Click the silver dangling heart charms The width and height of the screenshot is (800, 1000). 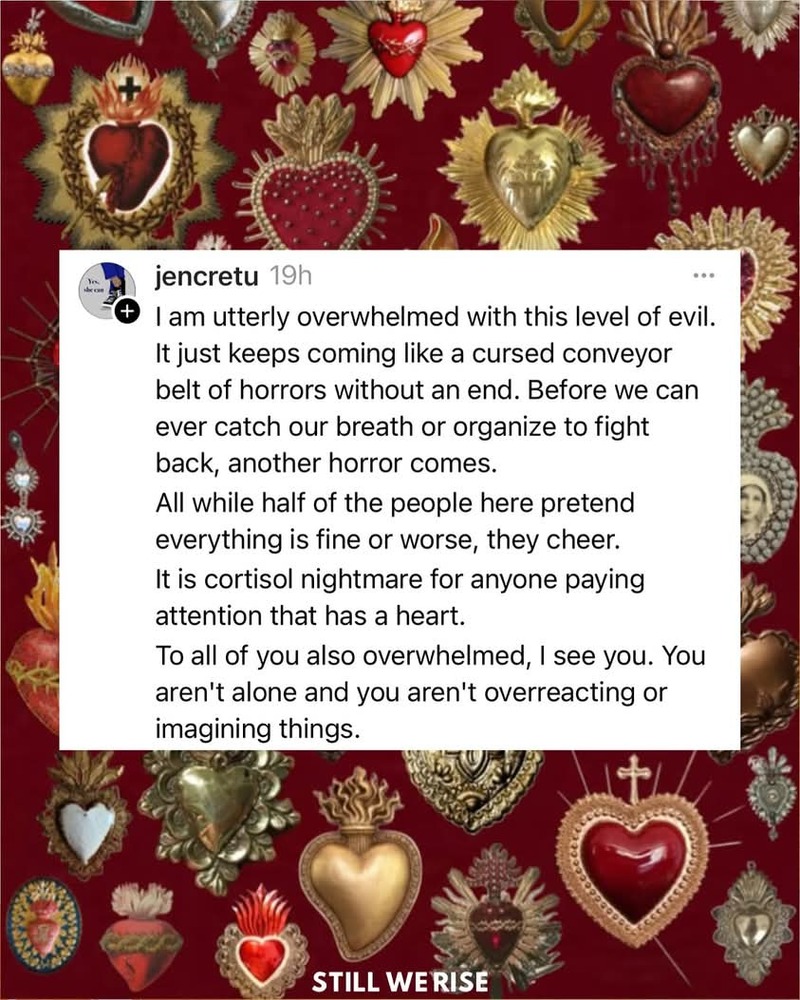[23, 490]
